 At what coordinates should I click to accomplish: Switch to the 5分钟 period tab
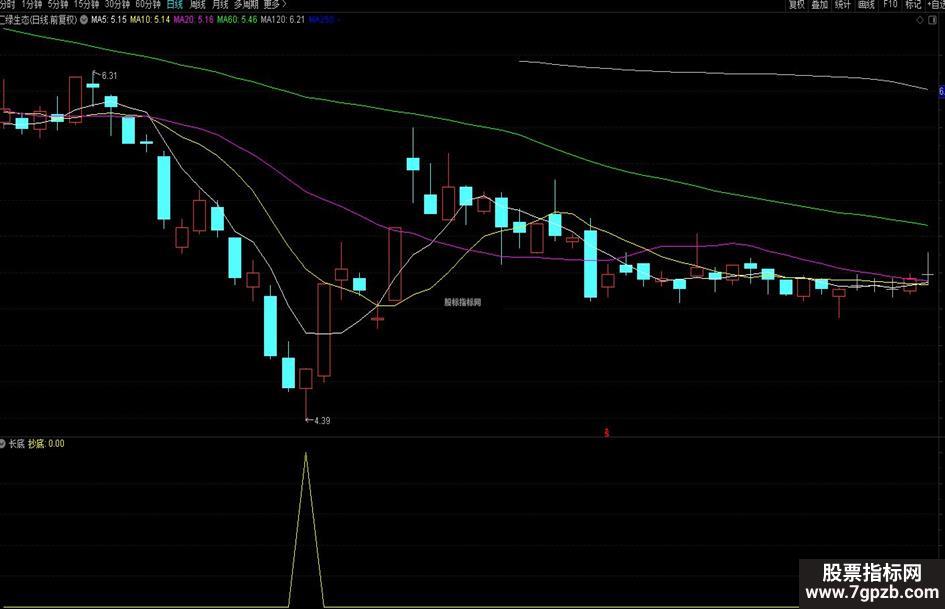coord(58,4)
